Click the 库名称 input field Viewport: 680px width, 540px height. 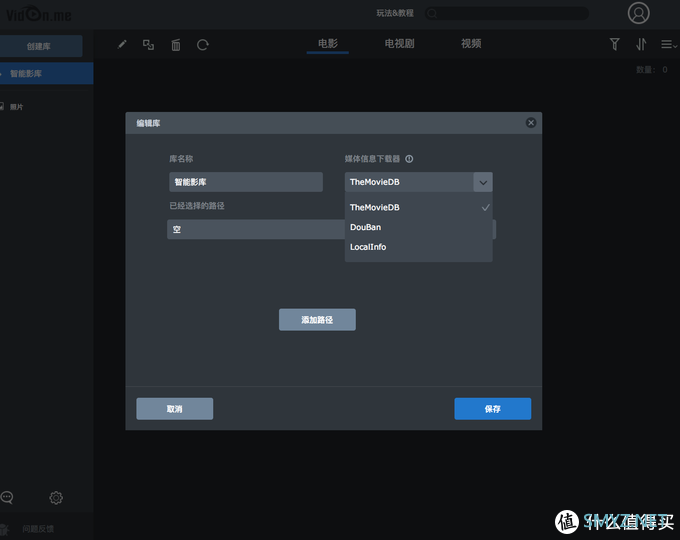coord(246,182)
